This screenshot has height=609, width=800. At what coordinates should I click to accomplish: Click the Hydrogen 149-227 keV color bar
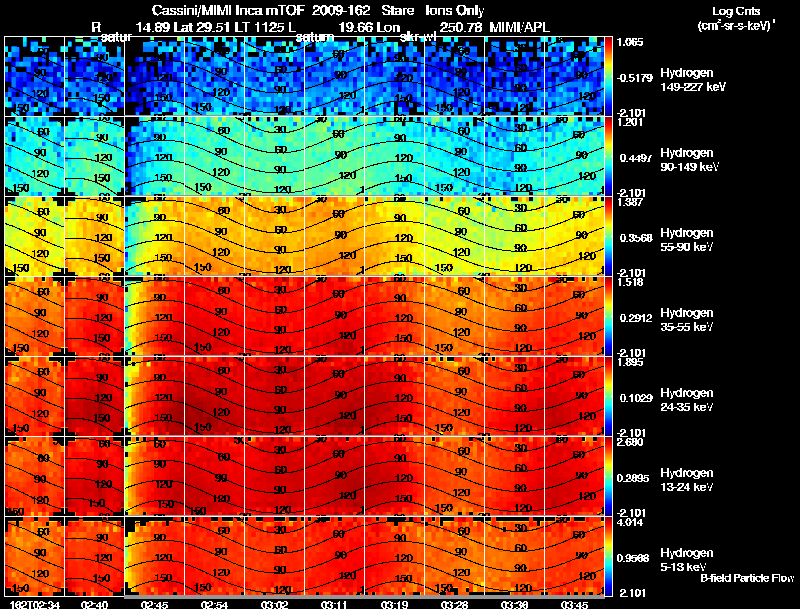(608, 76)
